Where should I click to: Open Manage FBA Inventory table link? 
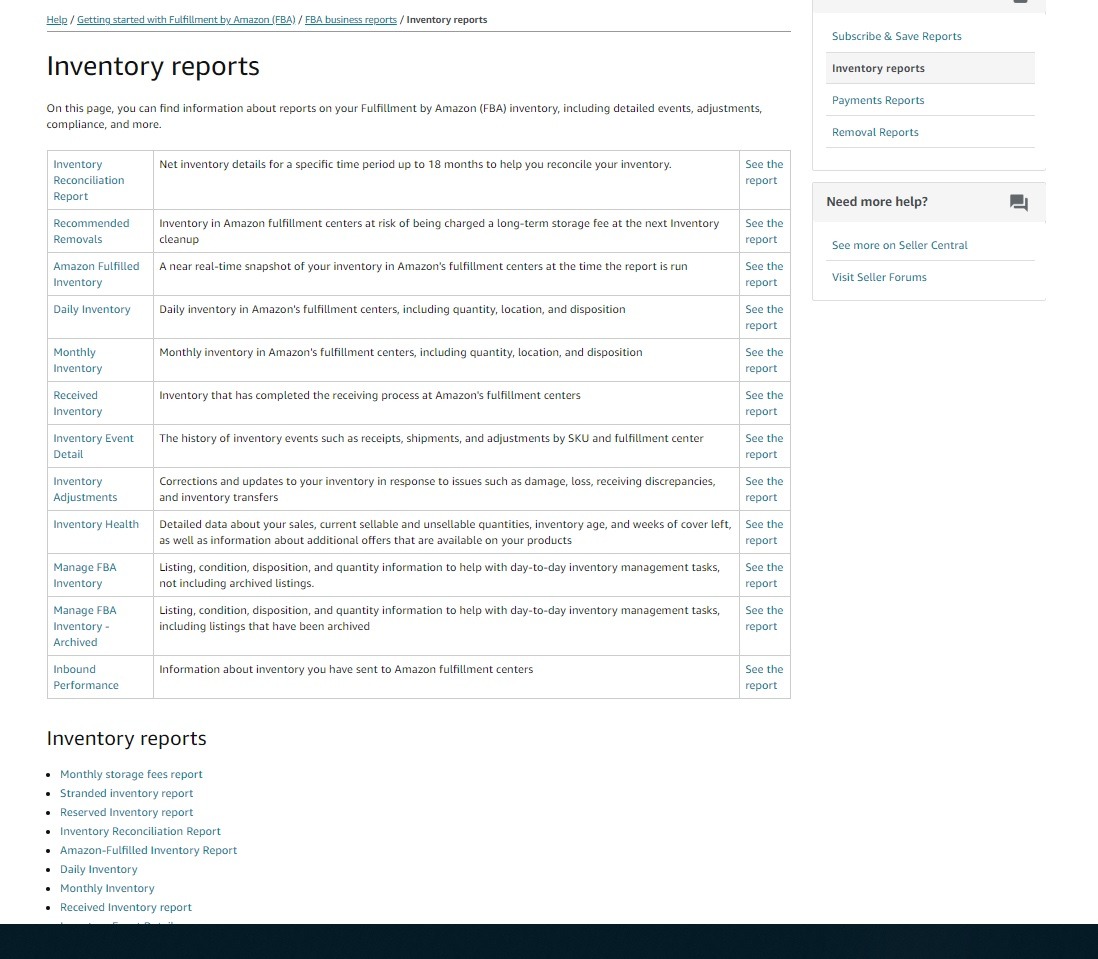[85, 575]
